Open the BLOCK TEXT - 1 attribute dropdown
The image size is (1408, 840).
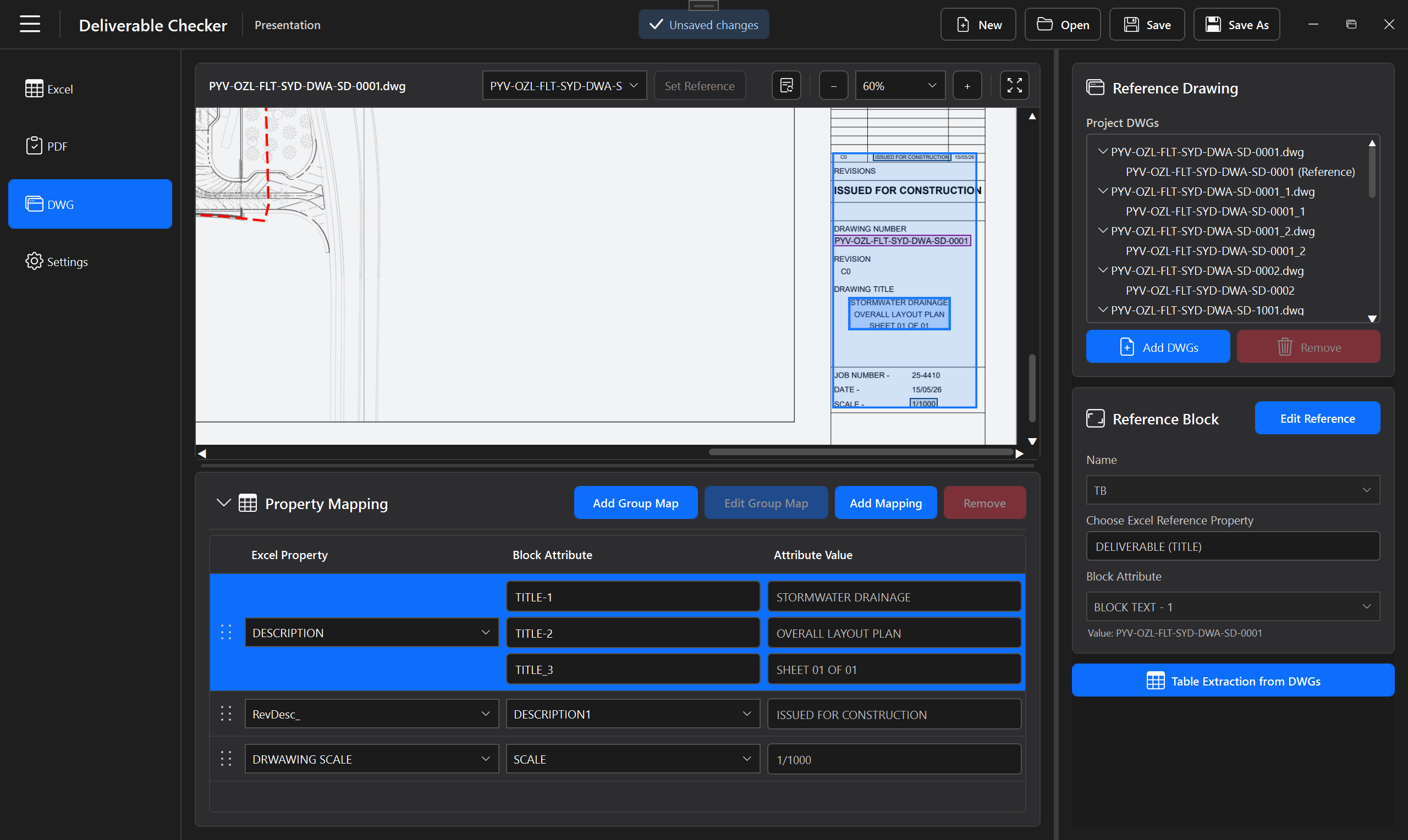point(1233,606)
